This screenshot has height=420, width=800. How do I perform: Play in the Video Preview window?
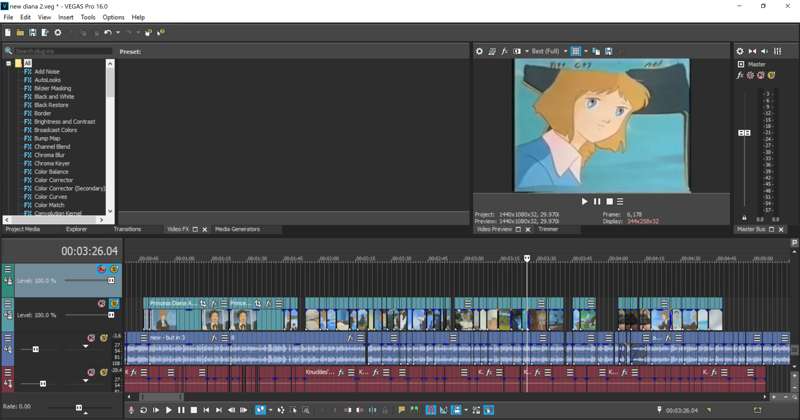pyautogui.click(x=584, y=202)
